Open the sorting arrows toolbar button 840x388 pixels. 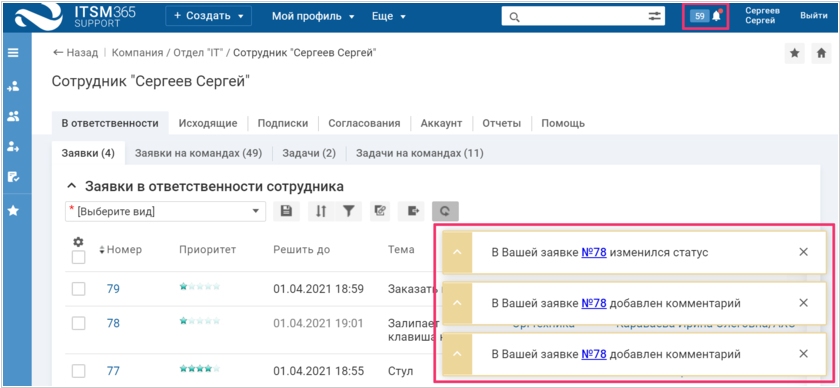point(321,211)
